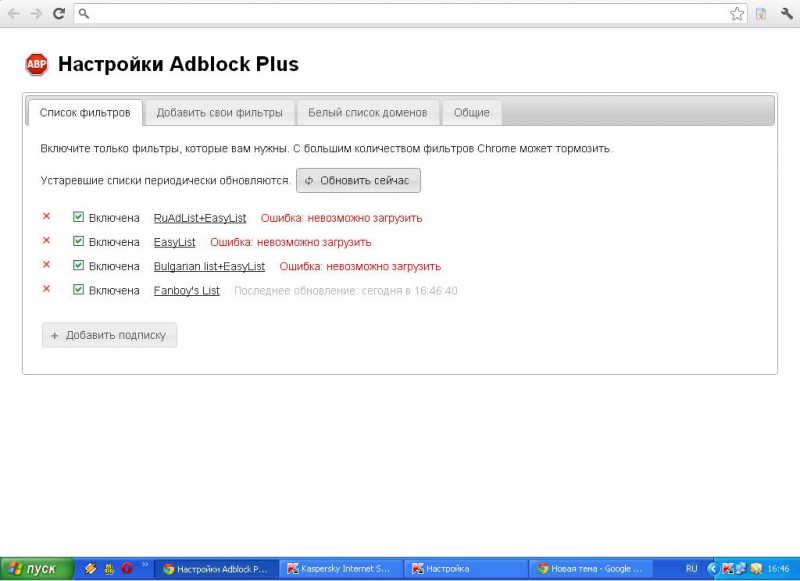Click the page extension icon beside the star
Image resolution: width=800 pixels, height=581 pixels.
[x=761, y=14]
